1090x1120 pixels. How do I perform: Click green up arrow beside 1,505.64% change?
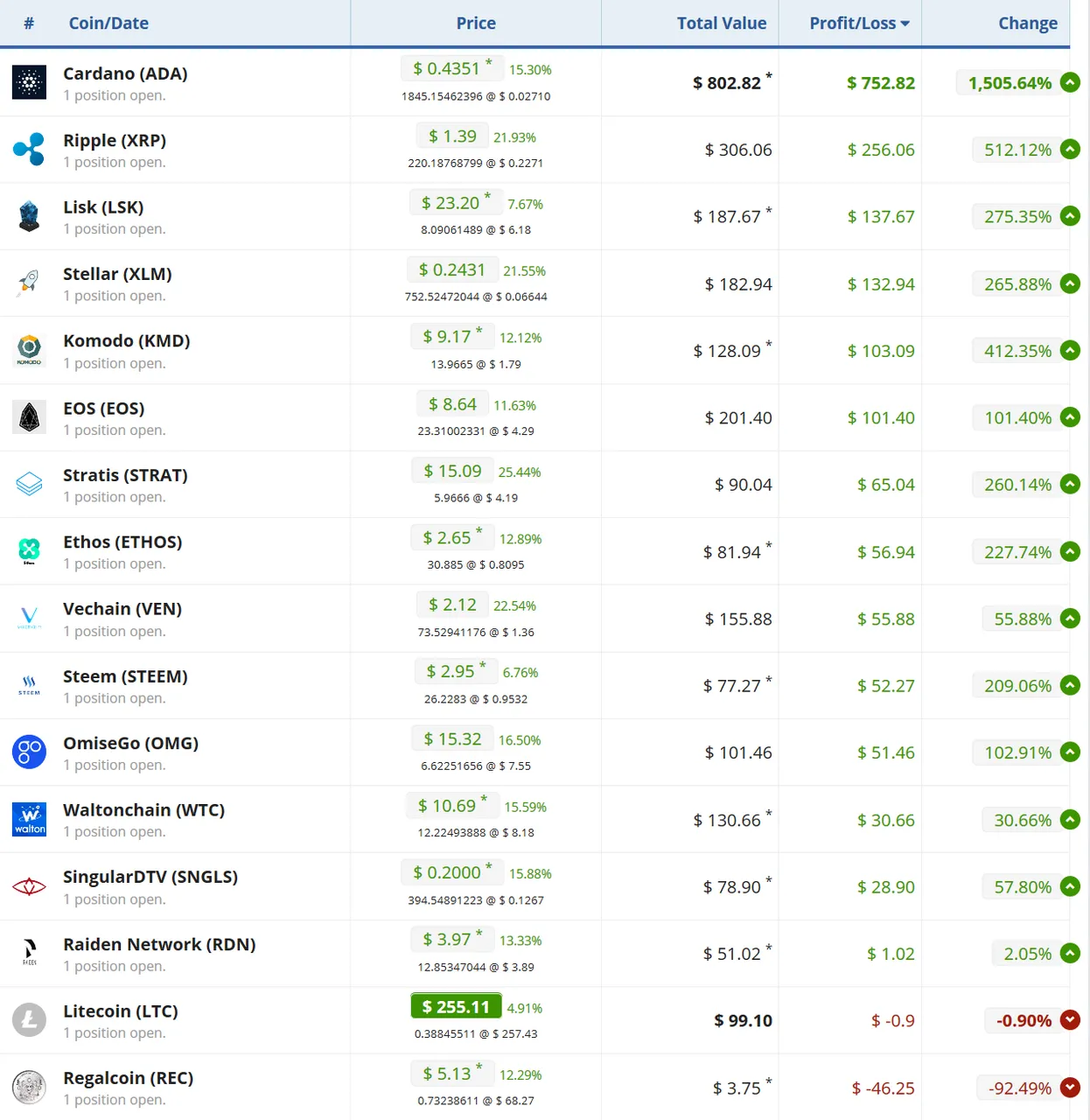1070,82
